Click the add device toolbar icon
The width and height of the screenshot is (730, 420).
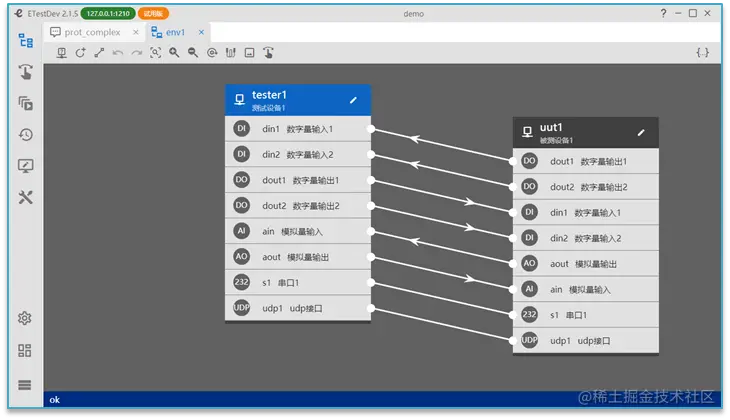coord(61,53)
